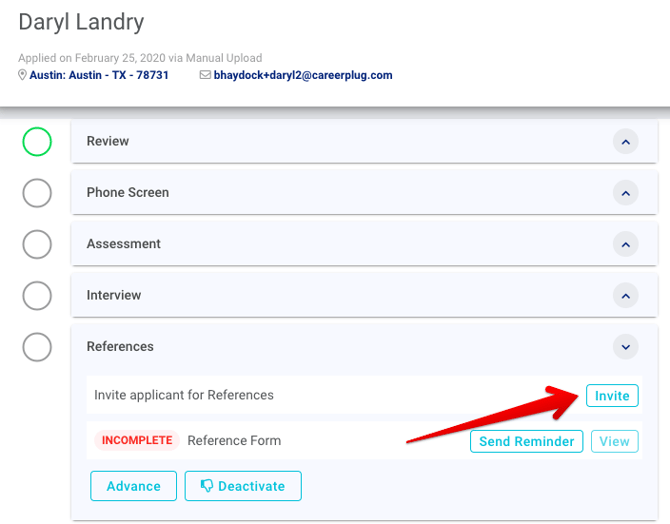Collapse the References section chevron
The image size is (670, 524).
tap(625, 347)
